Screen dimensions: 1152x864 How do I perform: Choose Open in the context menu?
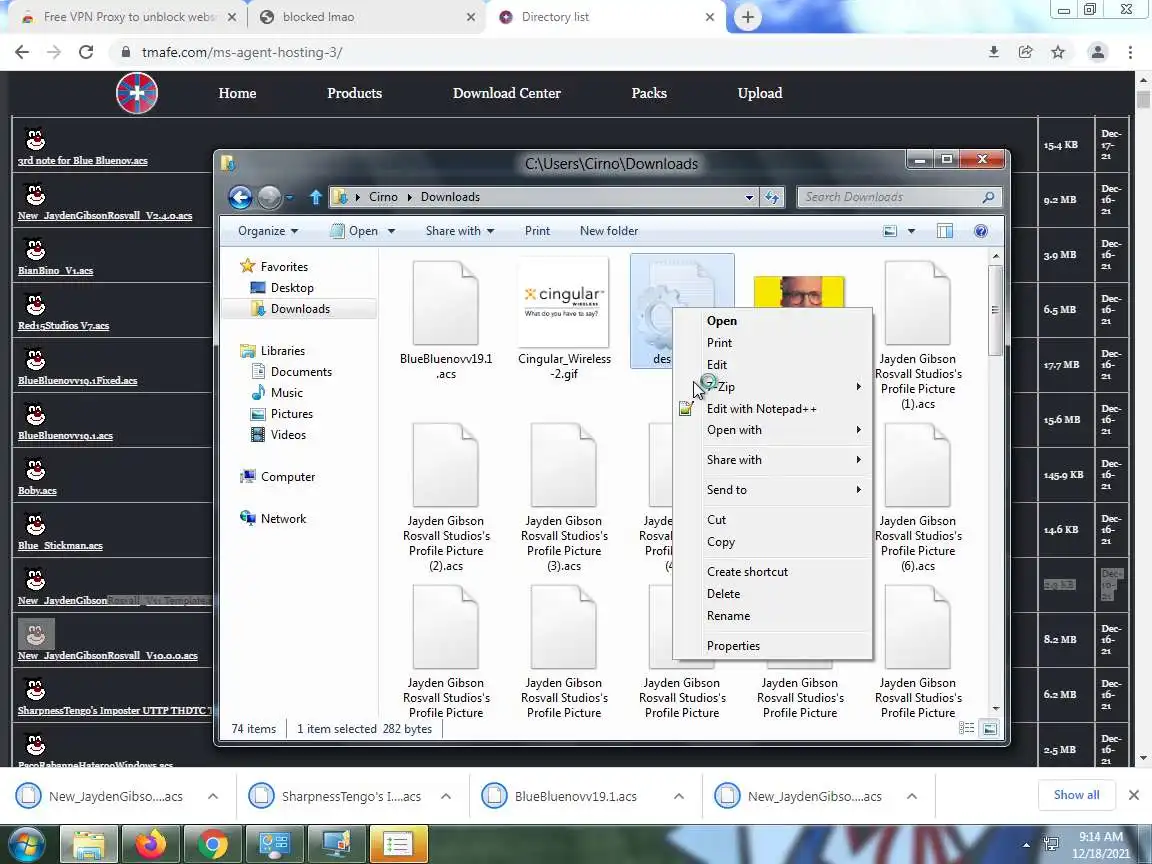[774, 320]
